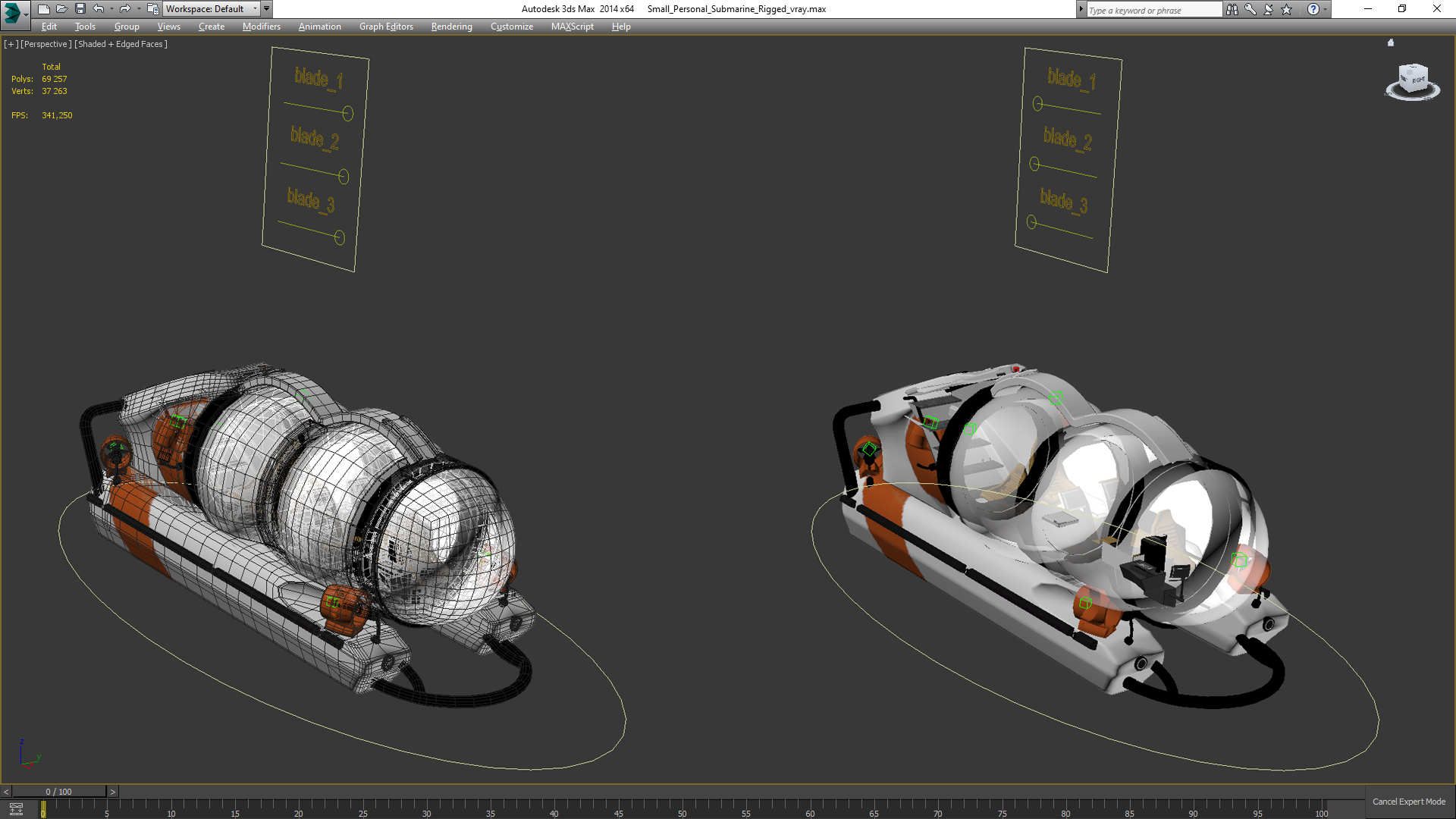Click the blade_3 slider handle on right panel
The image size is (1456, 819).
point(1031,222)
